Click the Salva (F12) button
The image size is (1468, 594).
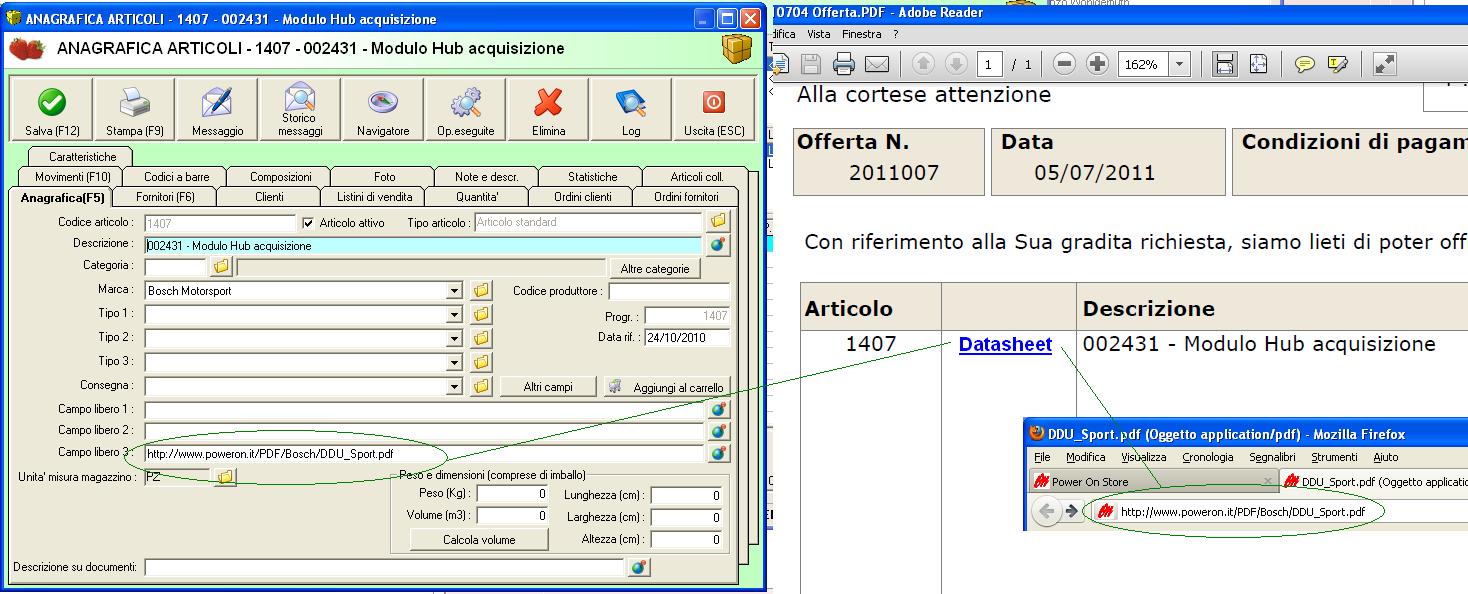pos(51,110)
